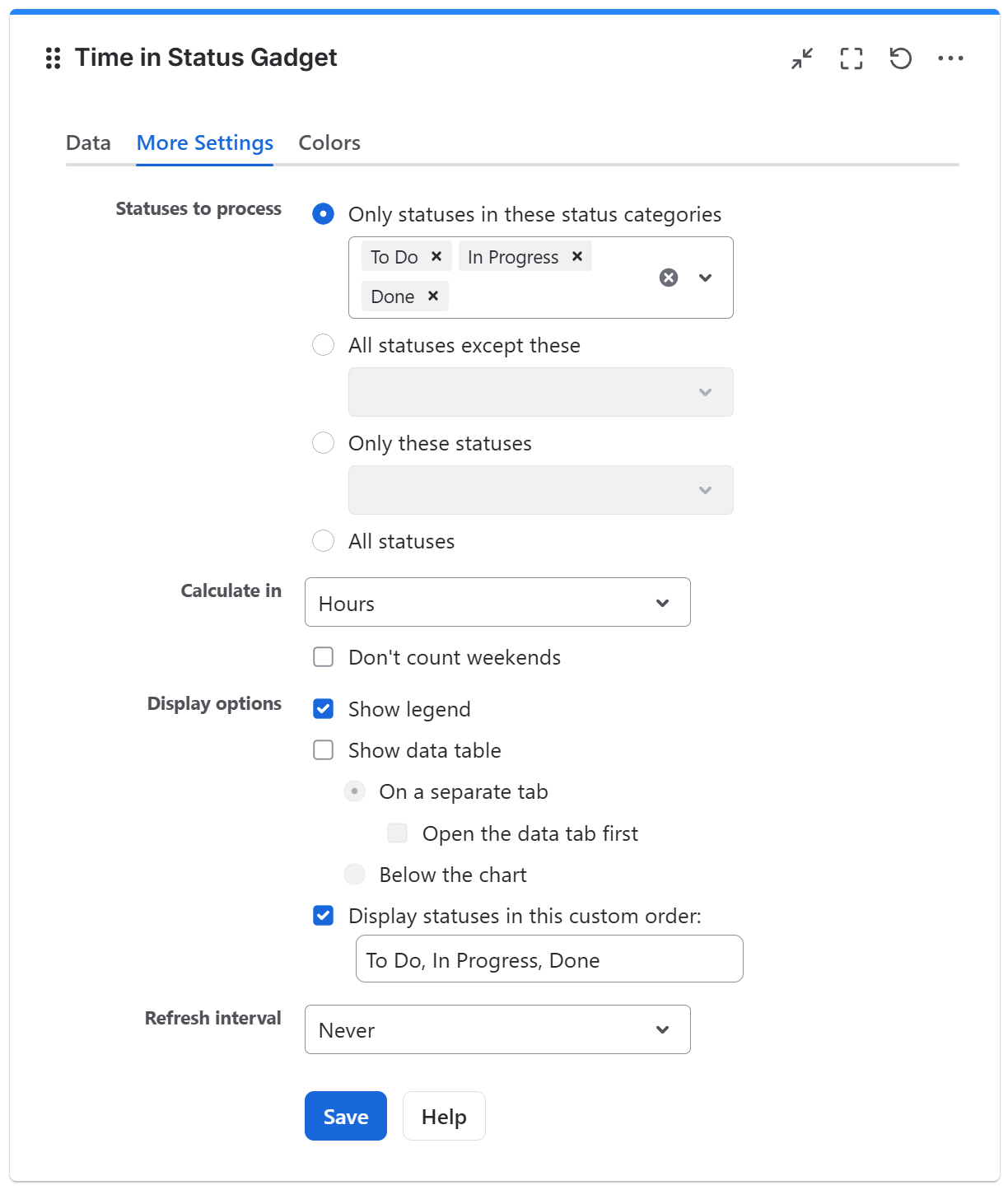1008x1190 pixels.
Task: Minimize the gadget with the collapse arrows icon
Action: tap(802, 58)
